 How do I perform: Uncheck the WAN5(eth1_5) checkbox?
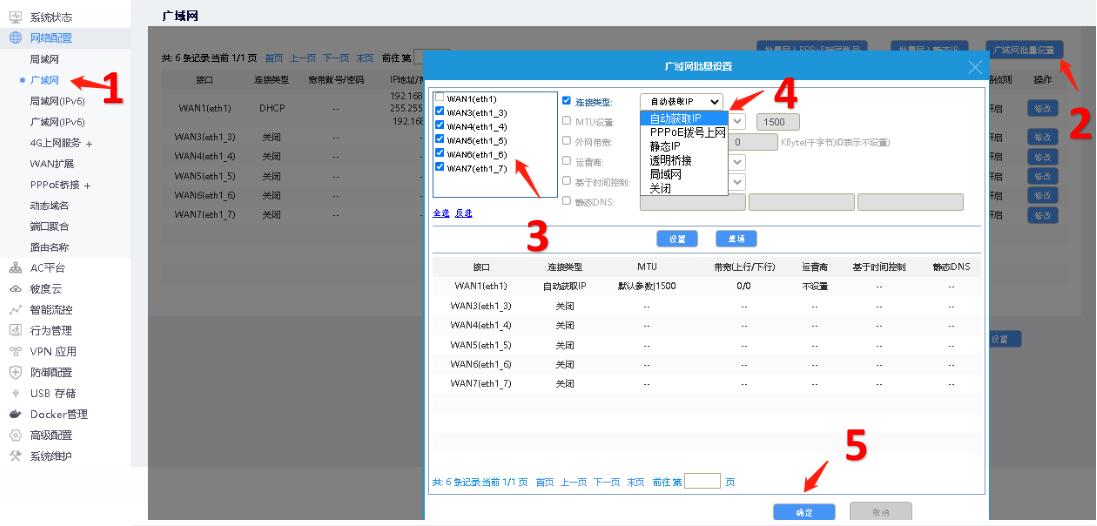[439, 138]
